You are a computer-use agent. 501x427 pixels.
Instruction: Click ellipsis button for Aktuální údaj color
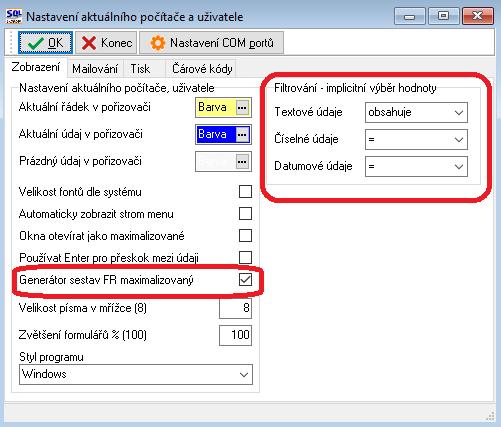(242, 135)
